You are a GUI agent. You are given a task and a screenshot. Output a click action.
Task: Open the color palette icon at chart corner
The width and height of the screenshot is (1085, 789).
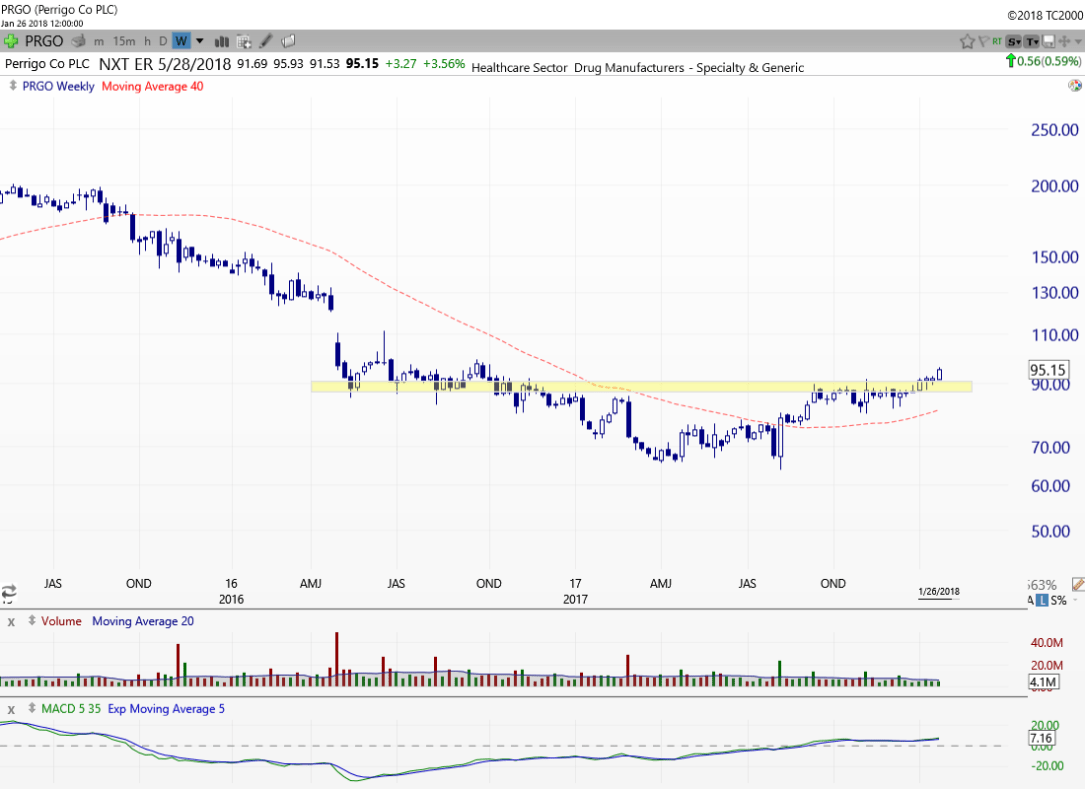click(x=1074, y=86)
